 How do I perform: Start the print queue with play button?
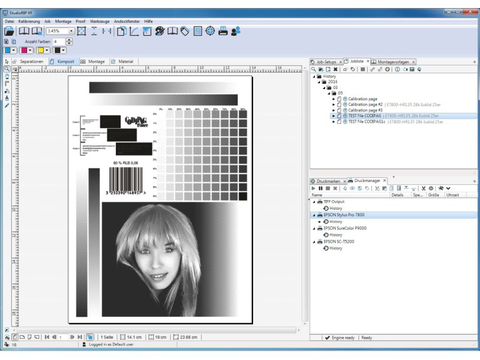pyautogui.click(x=313, y=188)
